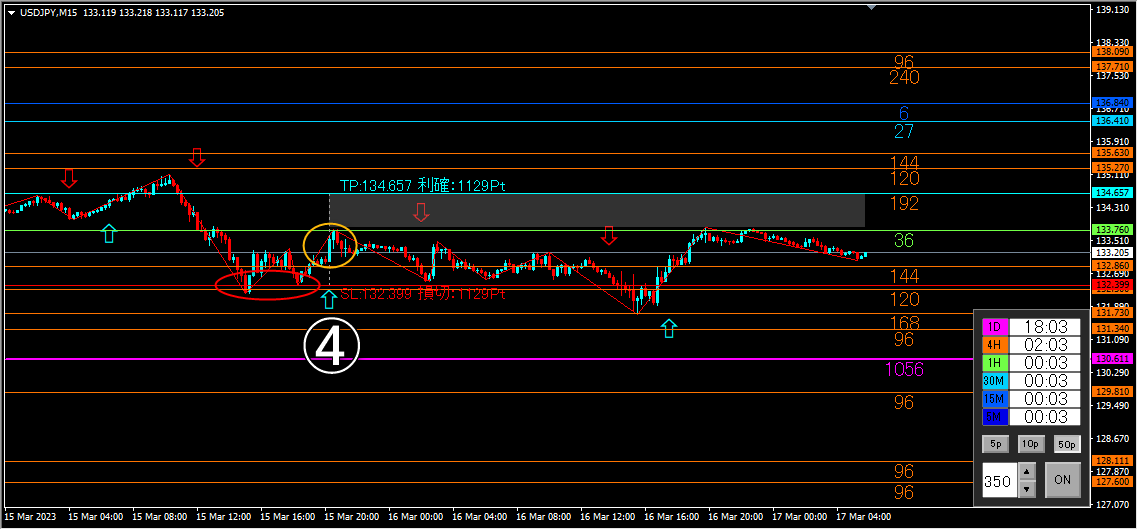
Task: Click the orange level label 192
Action: coord(904,204)
